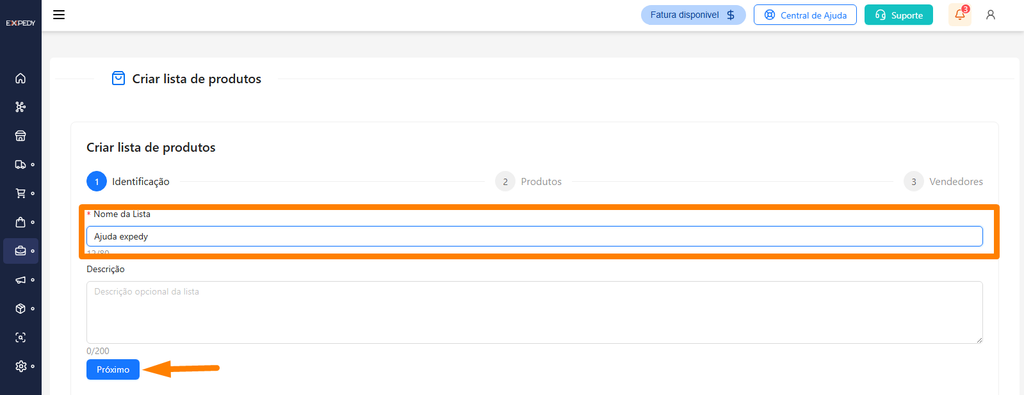Open the store icon in sidebar
This screenshot has width=1024, height=395.
coord(20,136)
